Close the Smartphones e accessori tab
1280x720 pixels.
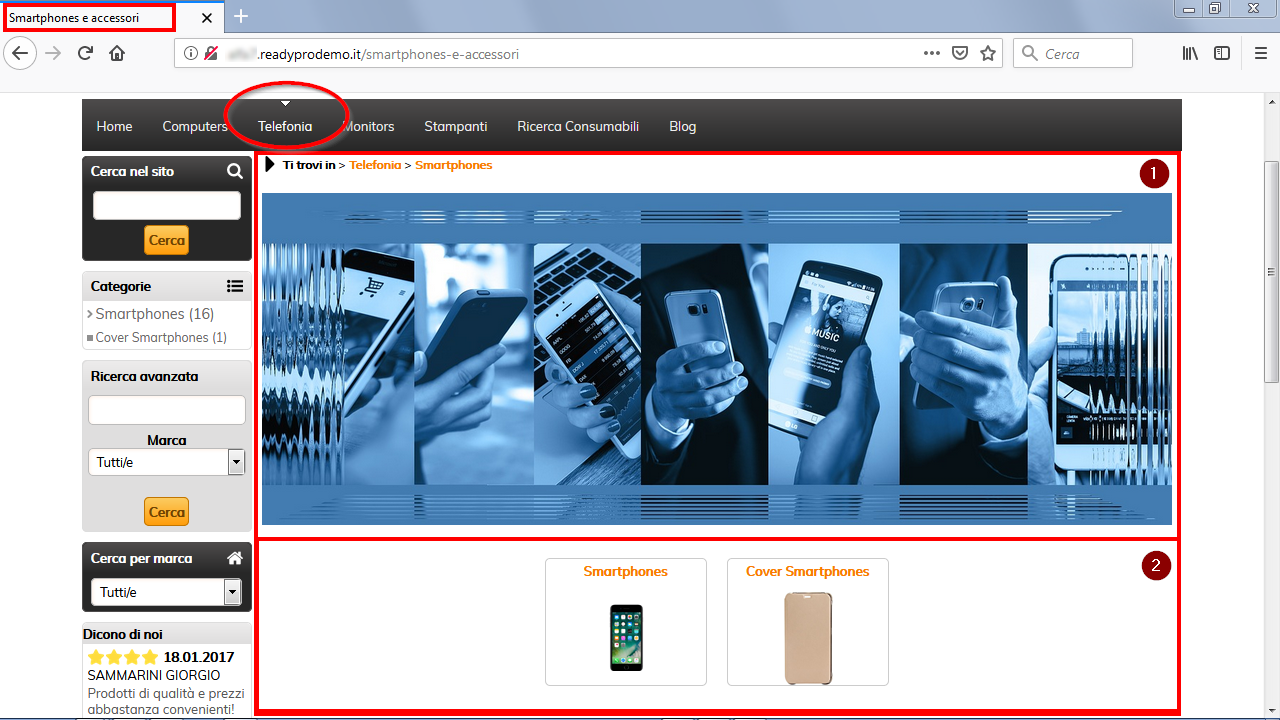pos(207,18)
